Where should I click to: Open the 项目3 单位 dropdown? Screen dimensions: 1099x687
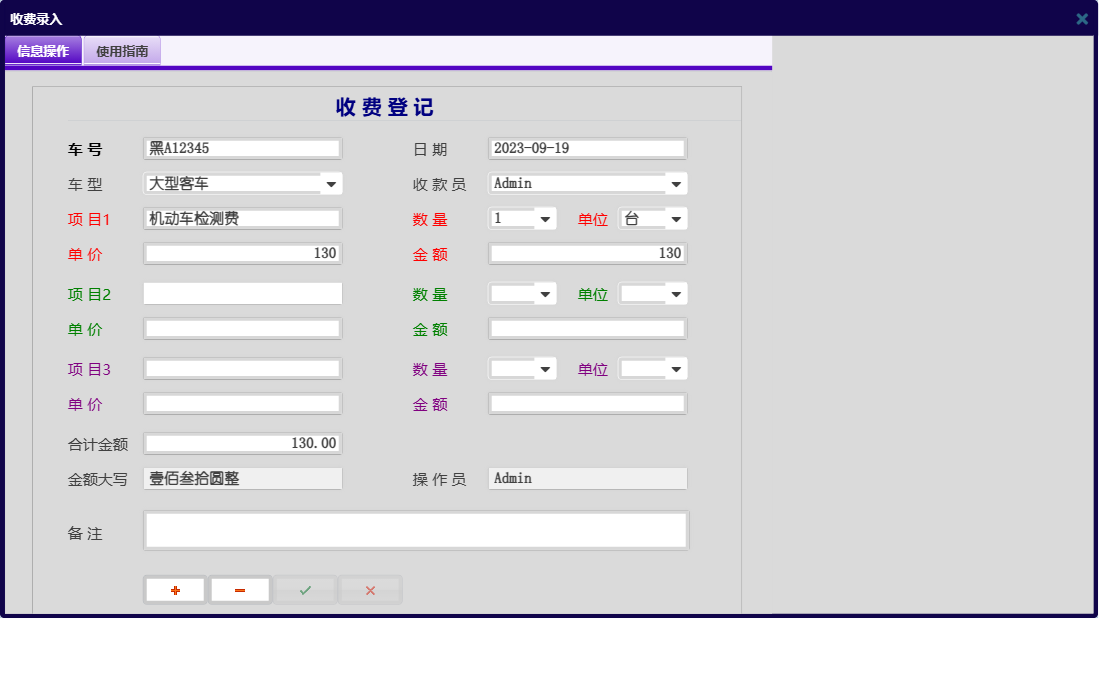pyautogui.click(x=676, y=369)
